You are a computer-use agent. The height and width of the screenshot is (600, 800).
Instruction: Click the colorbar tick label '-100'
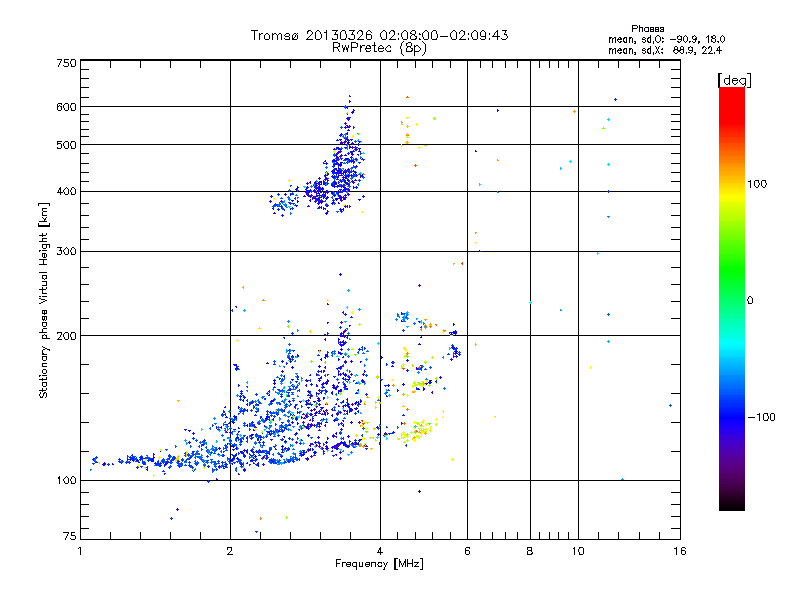(x=761, y=417)
